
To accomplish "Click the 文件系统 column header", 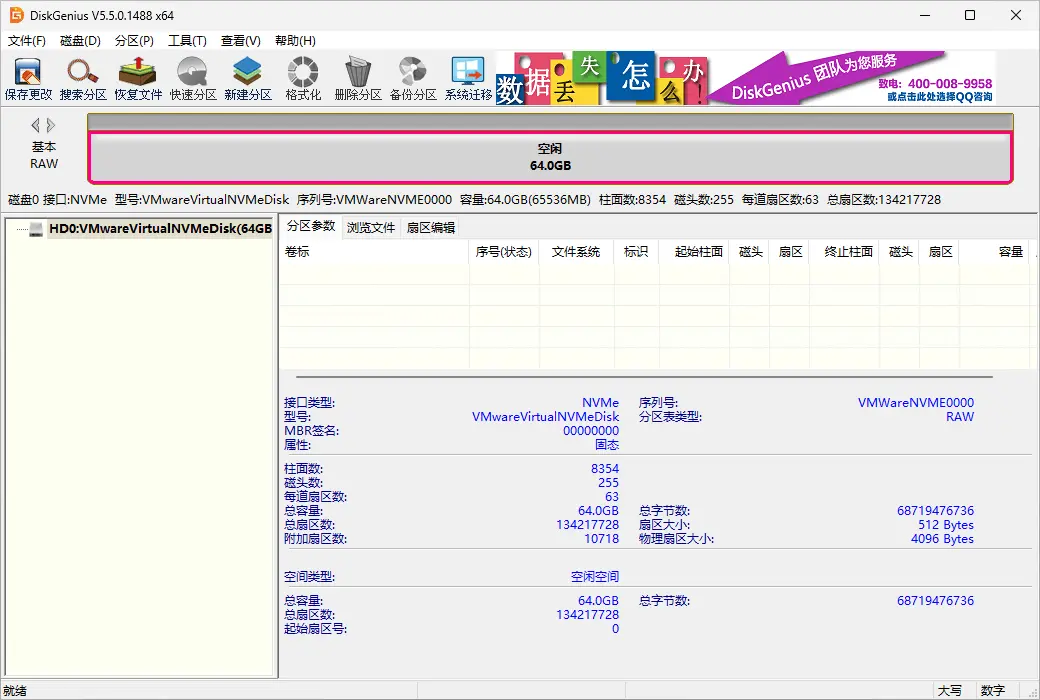I will (576, 252).
